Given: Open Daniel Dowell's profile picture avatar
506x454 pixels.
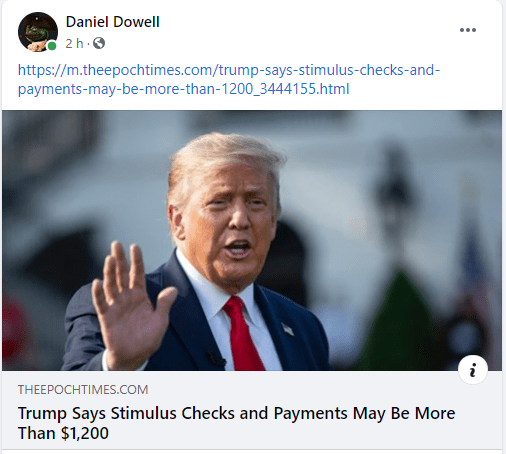Looking at the screenshot, I should [x=38, y=32].
